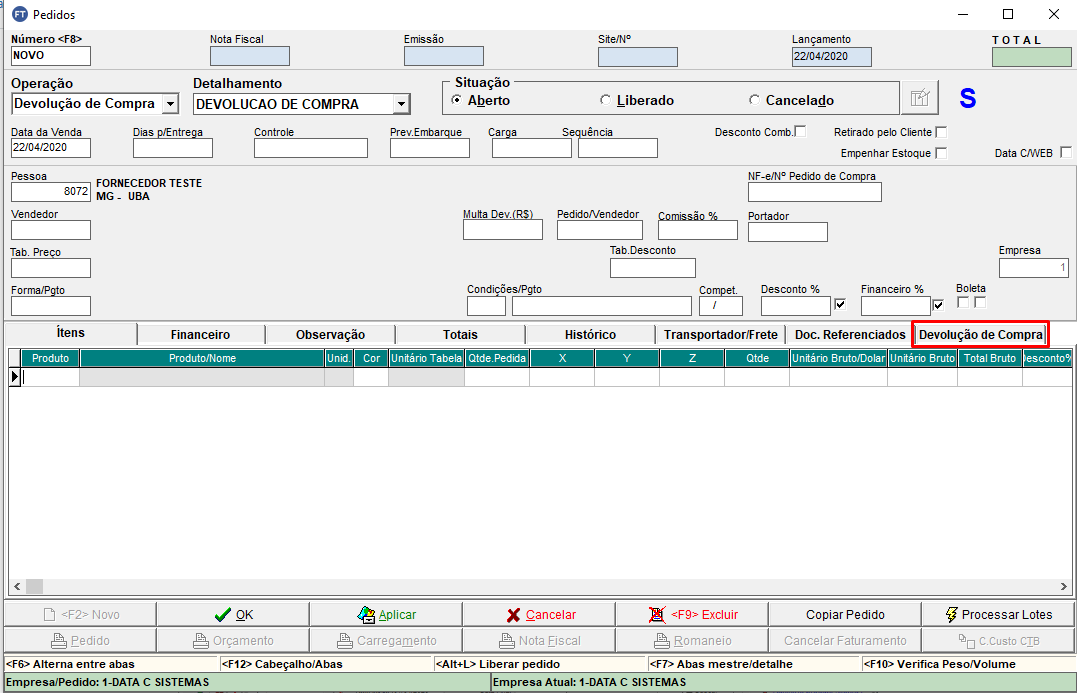Click the blue S indicator
The width and height of the screenshot is (1077, 693).
tap(967, 99)
